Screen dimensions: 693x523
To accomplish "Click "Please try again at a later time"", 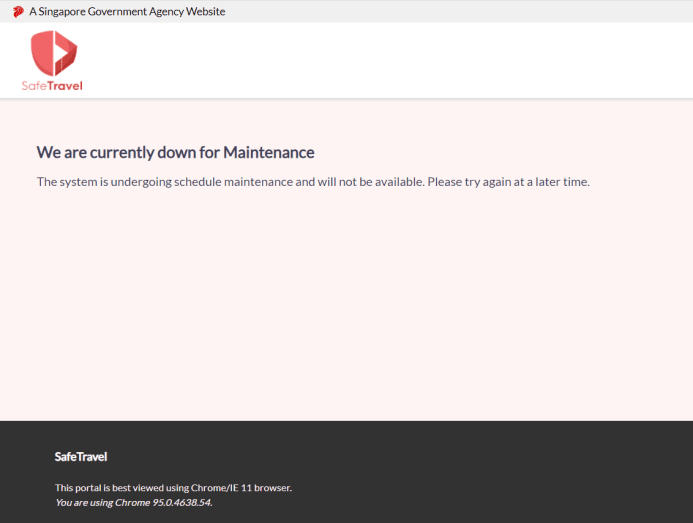I will point(508,182).
